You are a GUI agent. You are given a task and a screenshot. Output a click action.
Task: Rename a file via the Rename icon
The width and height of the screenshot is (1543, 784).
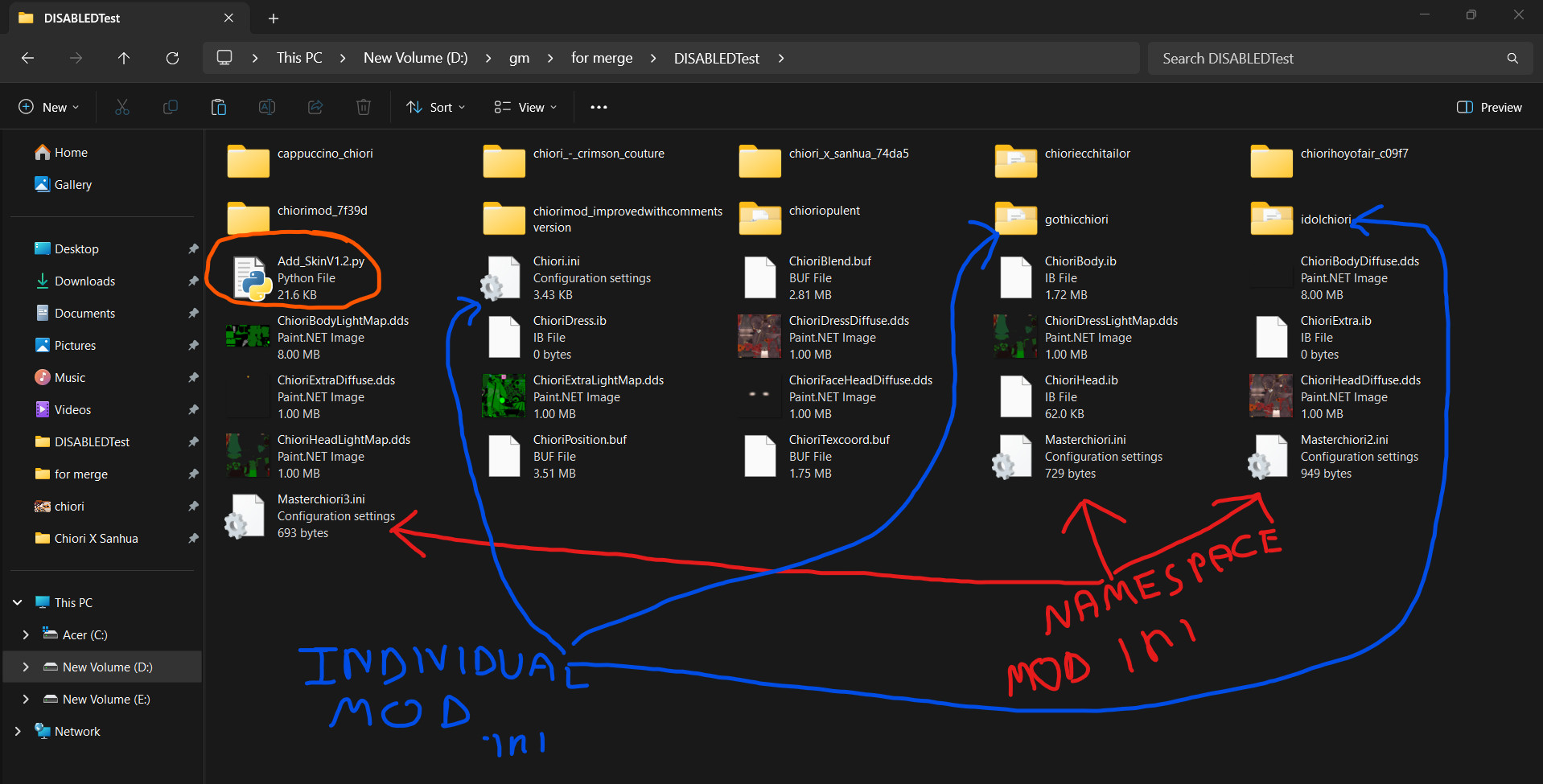(266, 106)
